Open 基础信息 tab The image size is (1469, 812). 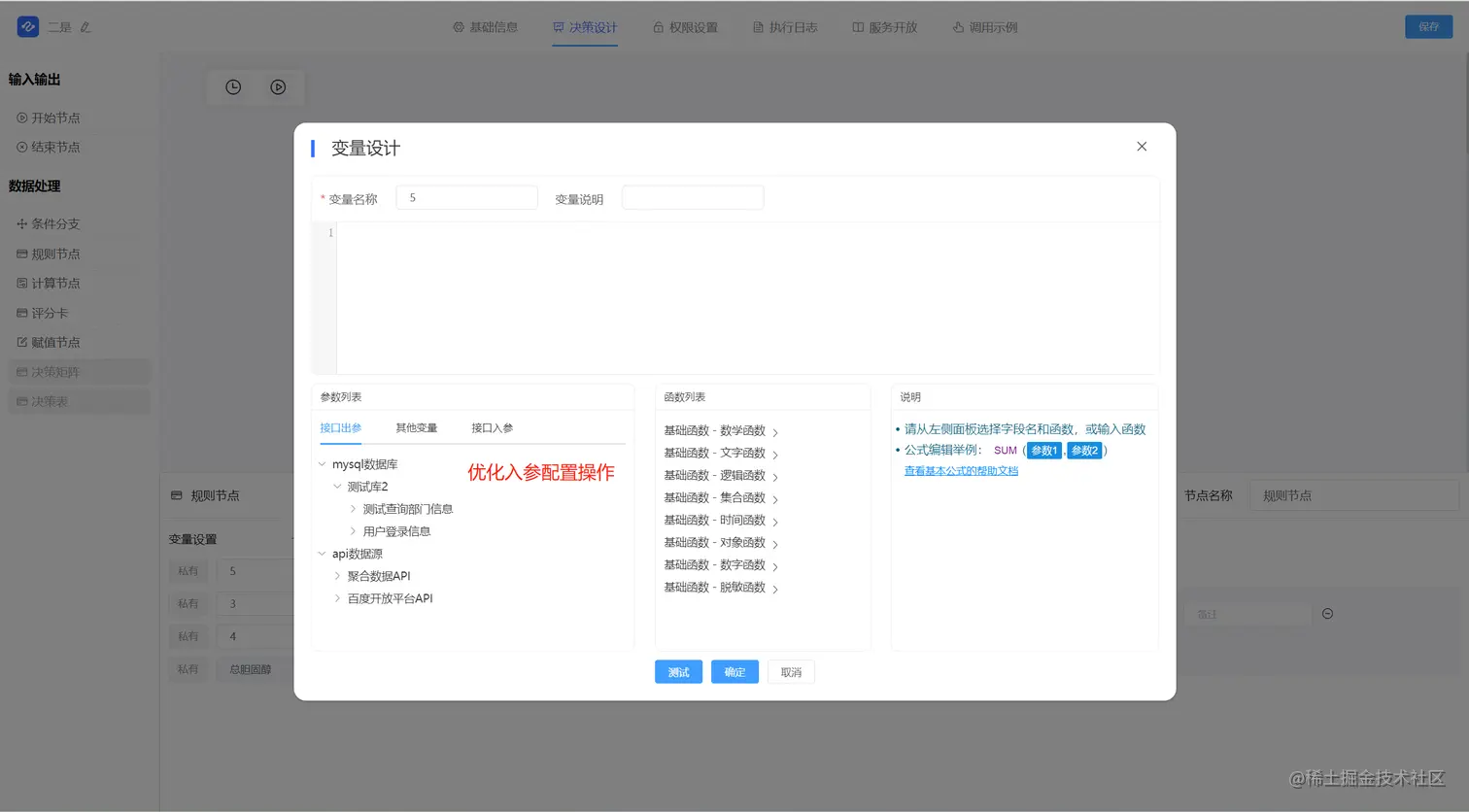click(485, 27)
